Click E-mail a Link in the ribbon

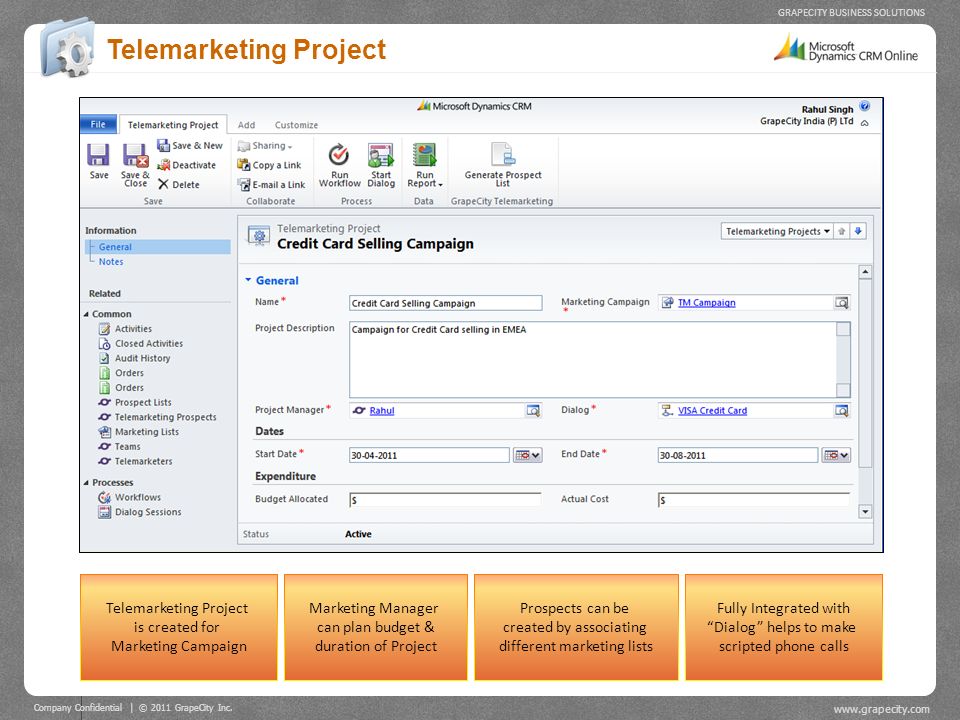(x=271, y=184)
